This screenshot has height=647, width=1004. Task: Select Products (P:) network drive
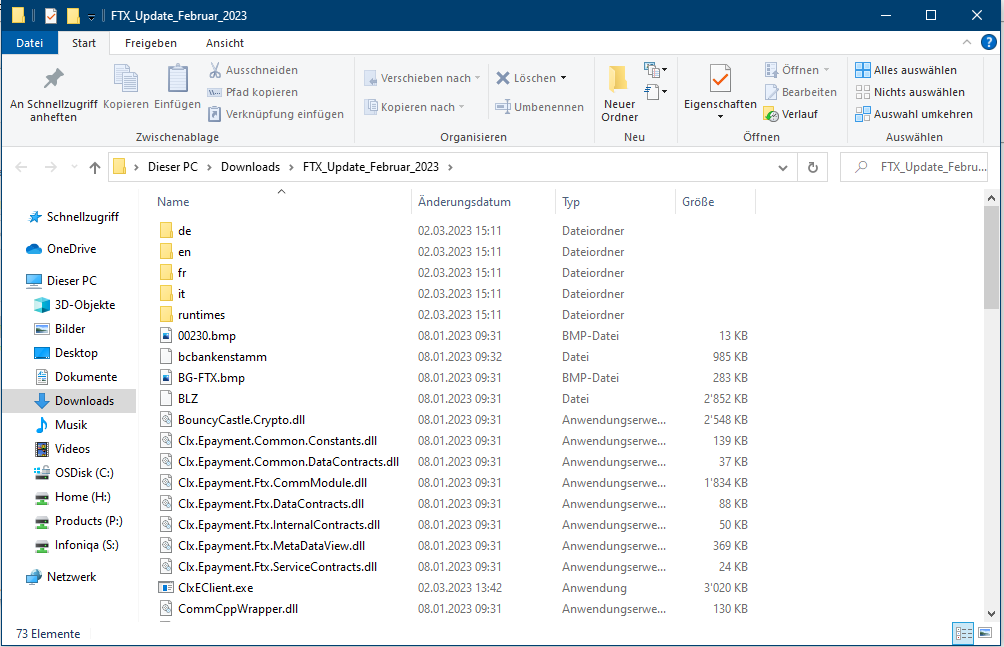pos(78,521)
